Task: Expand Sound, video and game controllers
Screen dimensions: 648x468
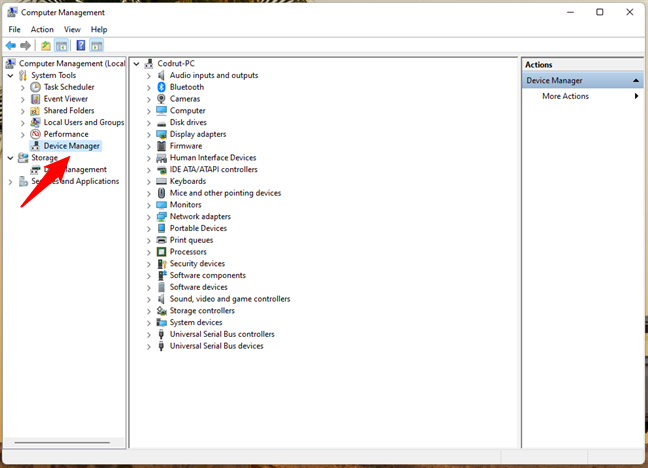Action: (149, 299)
